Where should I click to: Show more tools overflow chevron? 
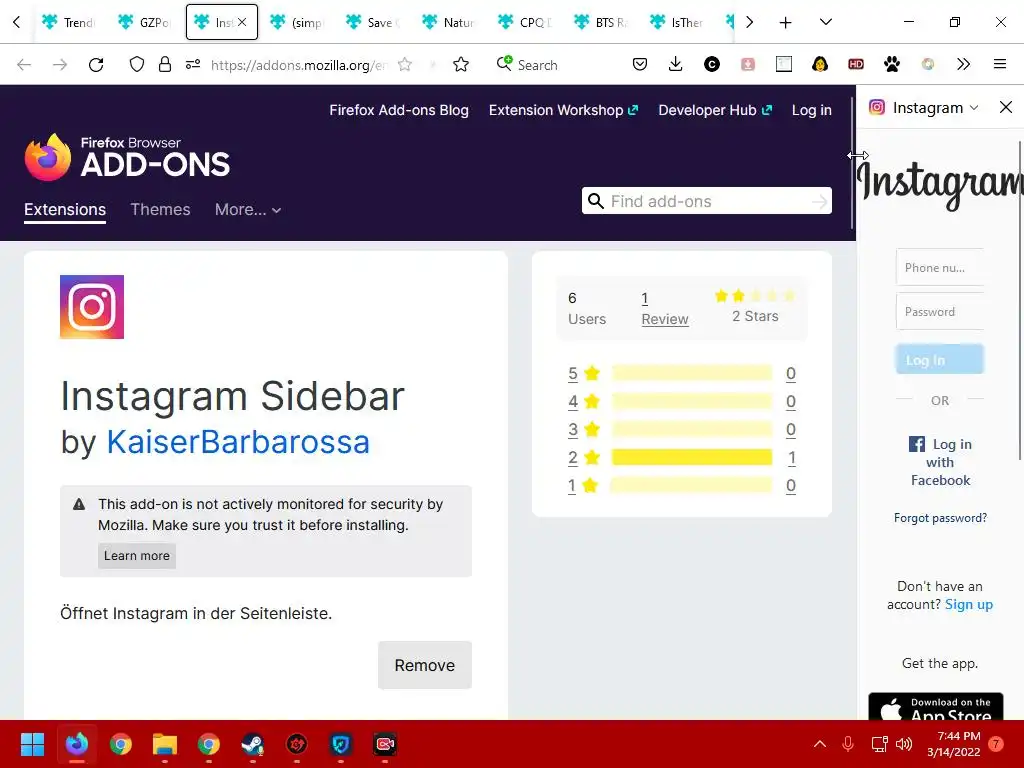click(963, 64)
